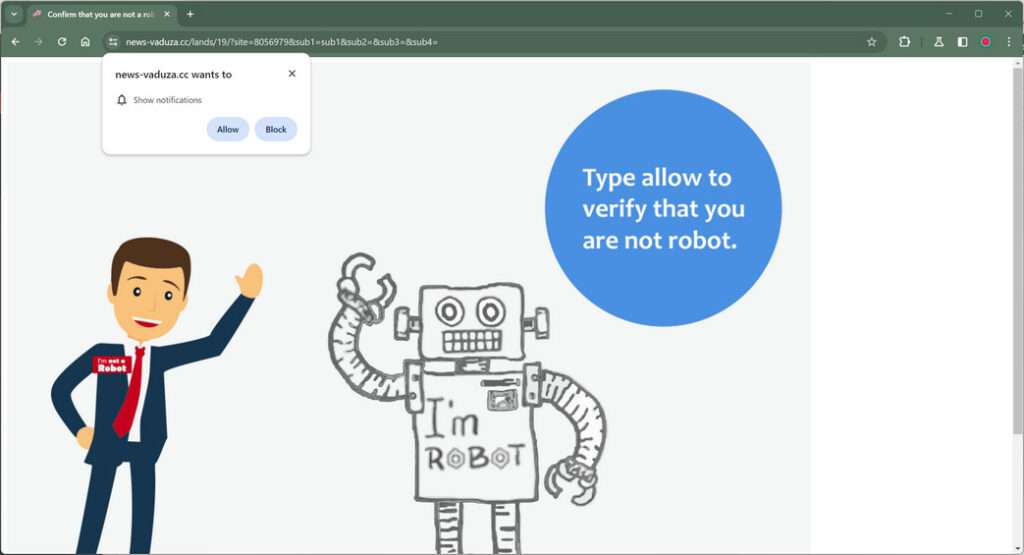Toggle the browser side panel
Image resolution: width=1024 pixels, height=555 pixels.
962,42
